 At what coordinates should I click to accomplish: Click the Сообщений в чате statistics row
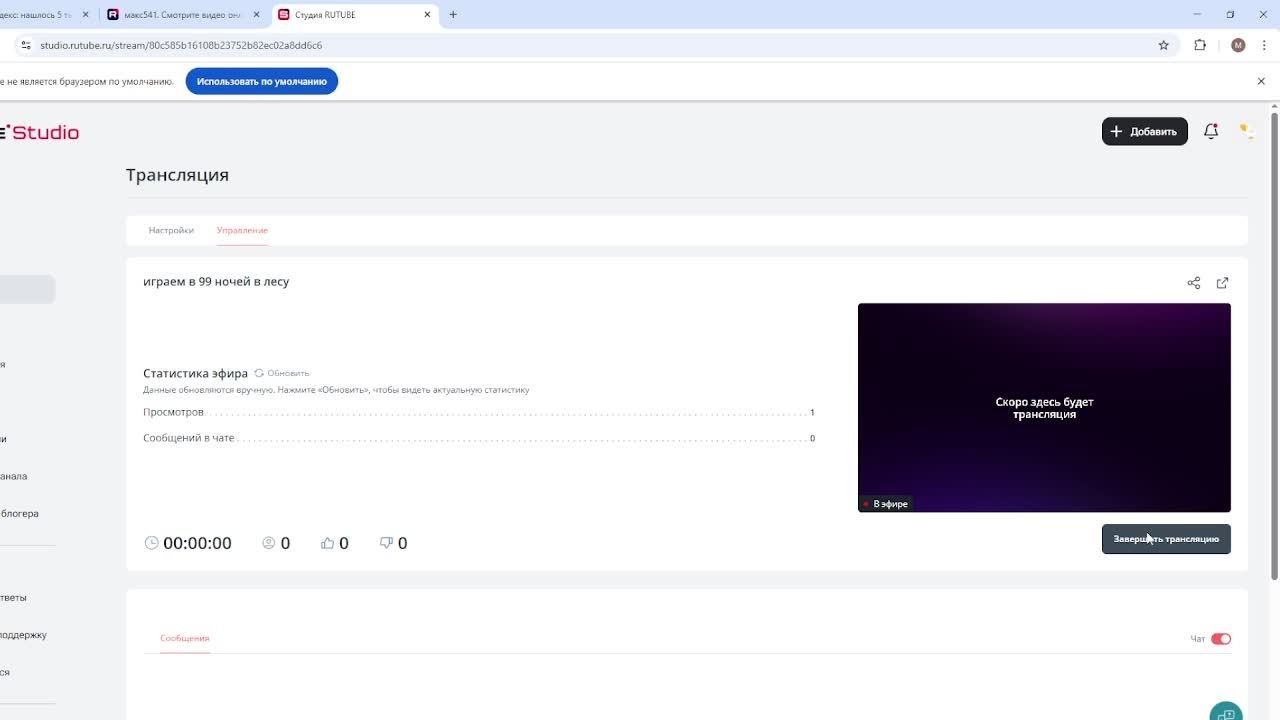pos(479,438)
